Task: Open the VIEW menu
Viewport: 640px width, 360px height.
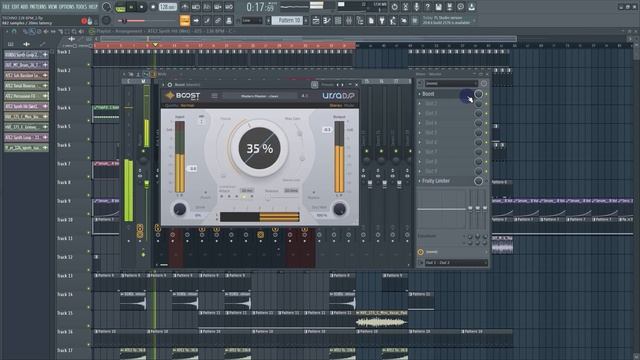Action: click(x=53, y=7)
